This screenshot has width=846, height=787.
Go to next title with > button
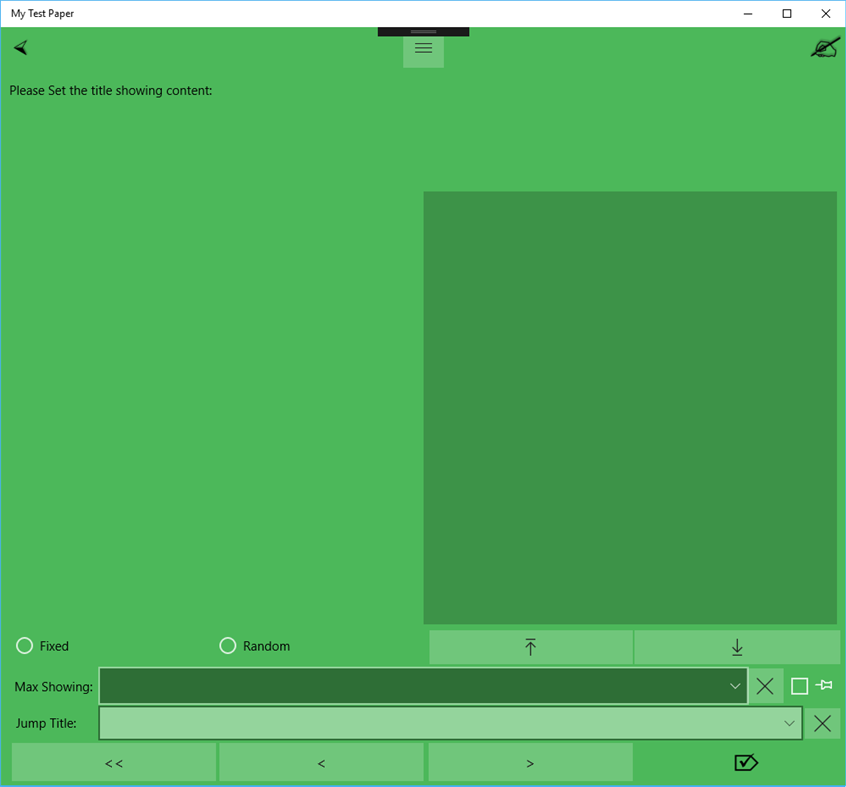click(530, 763)
